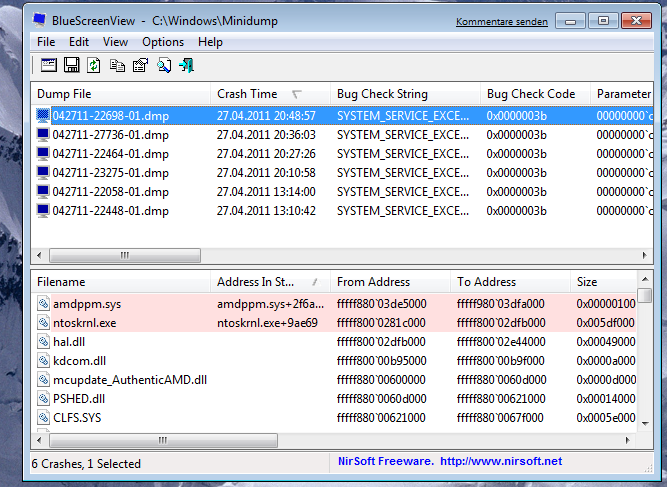Sort by To Address column header
667x487 pixels.
point(510,282)
